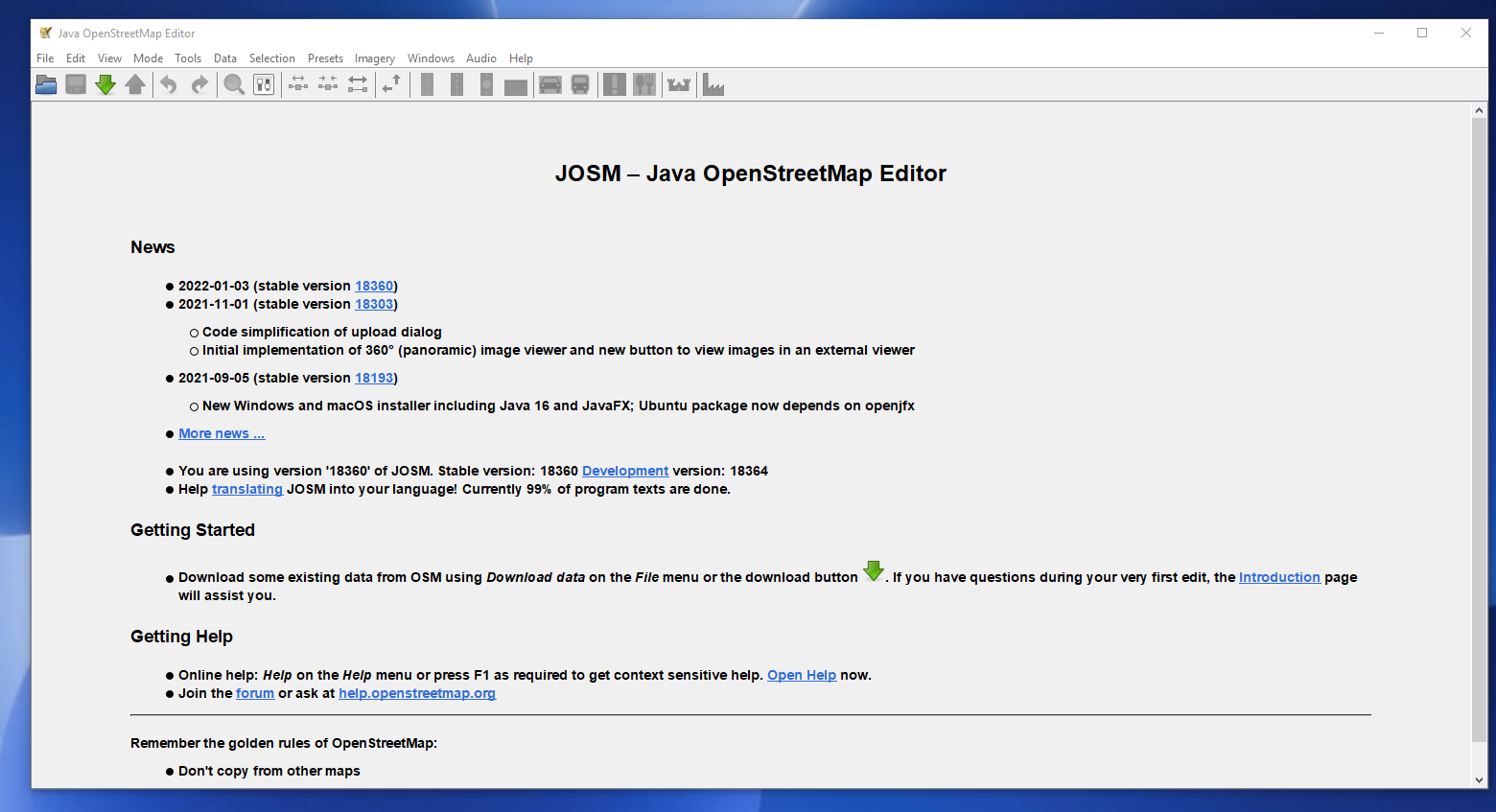Open the Introduction page link
The height and width of the screenshot is (812, 1496).
1279,577
